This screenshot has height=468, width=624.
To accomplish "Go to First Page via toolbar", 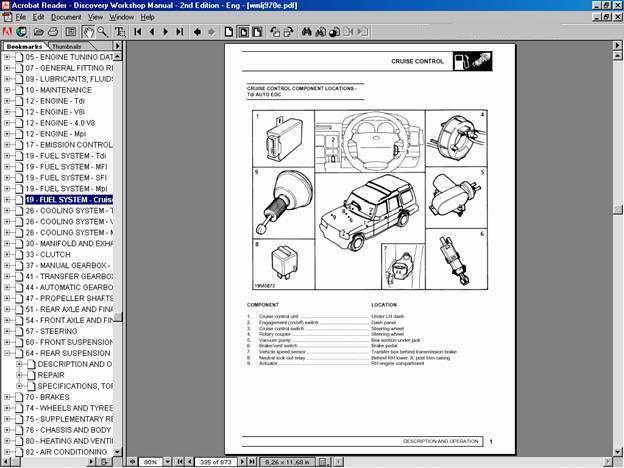I will [138, 32].
